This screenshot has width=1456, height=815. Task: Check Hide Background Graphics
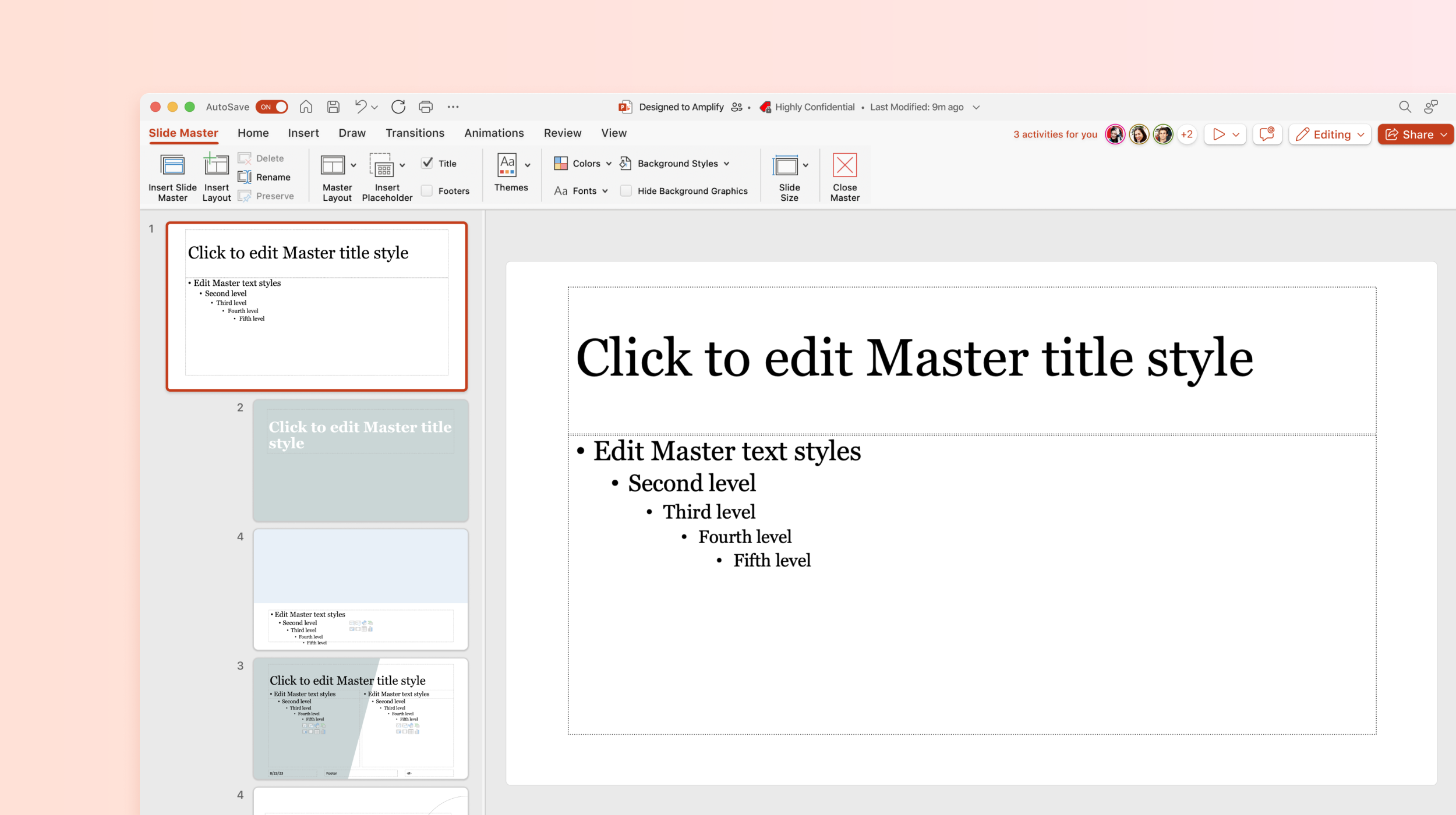click(x=626, y=190)
